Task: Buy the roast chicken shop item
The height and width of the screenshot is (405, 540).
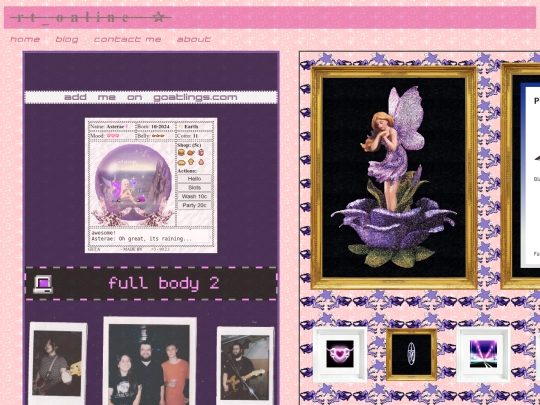Action: point(191,152)
